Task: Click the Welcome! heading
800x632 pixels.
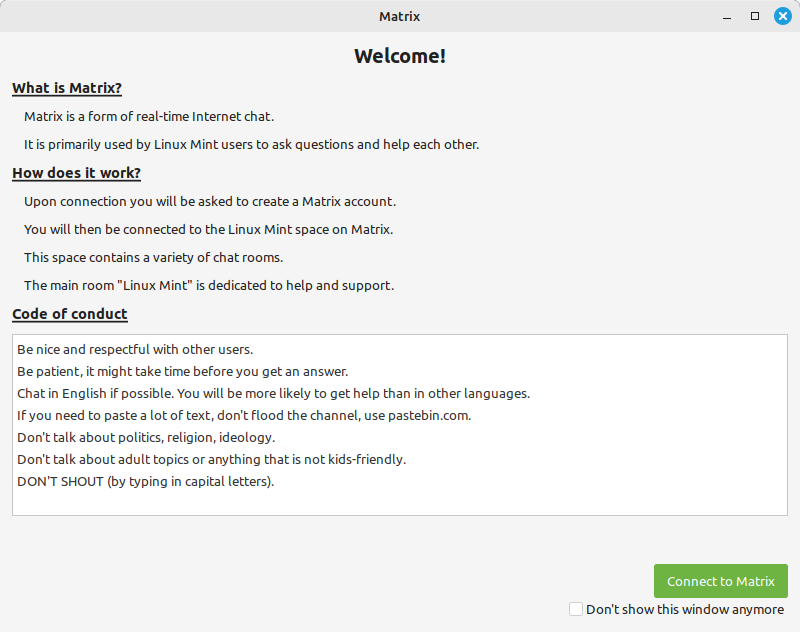Action: point(400,56)
